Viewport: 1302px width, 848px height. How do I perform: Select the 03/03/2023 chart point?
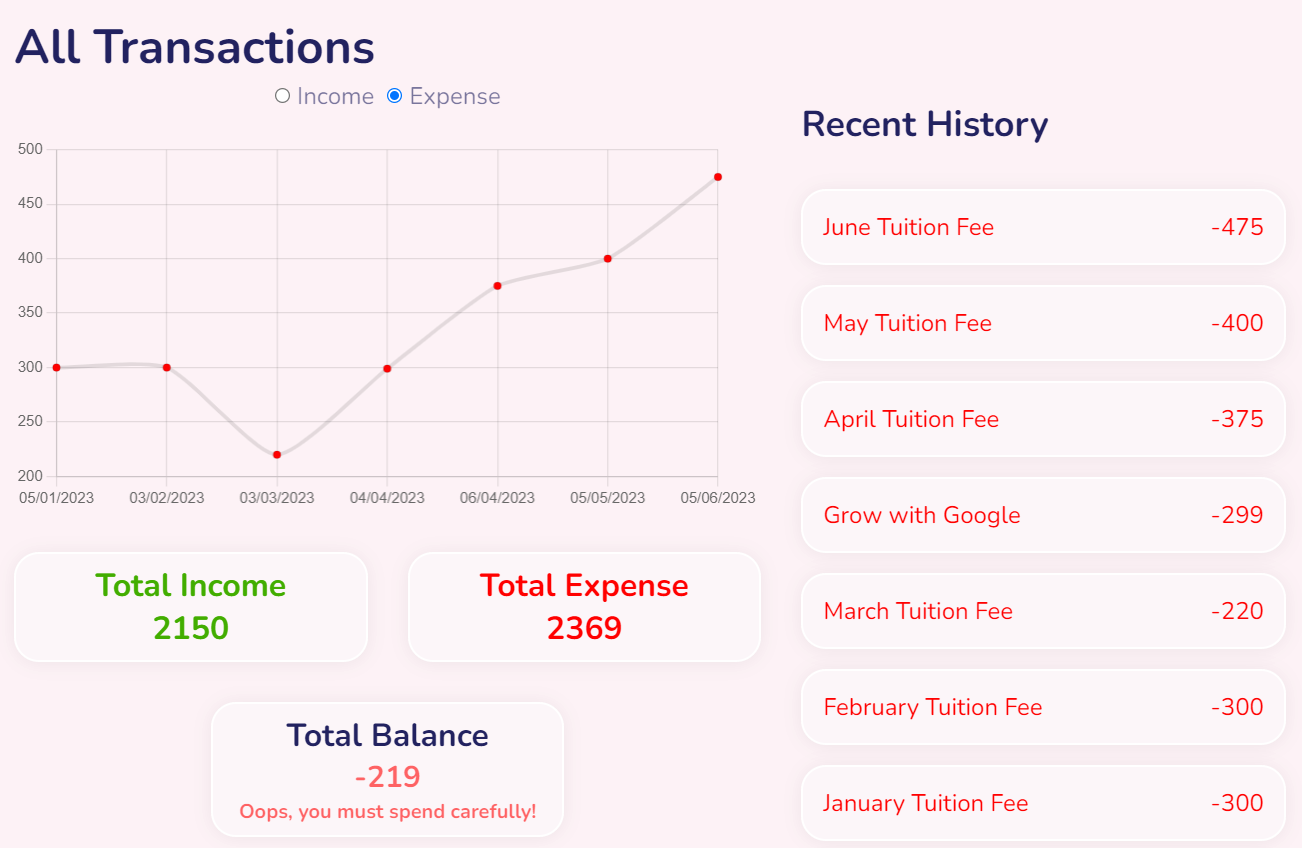point(277,456)
